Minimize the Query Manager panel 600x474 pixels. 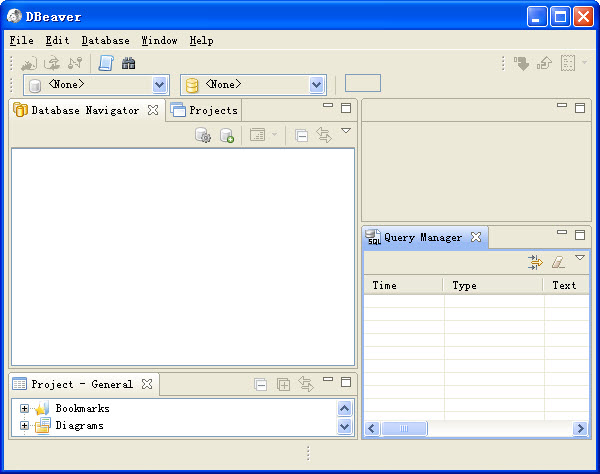(561, 235)
